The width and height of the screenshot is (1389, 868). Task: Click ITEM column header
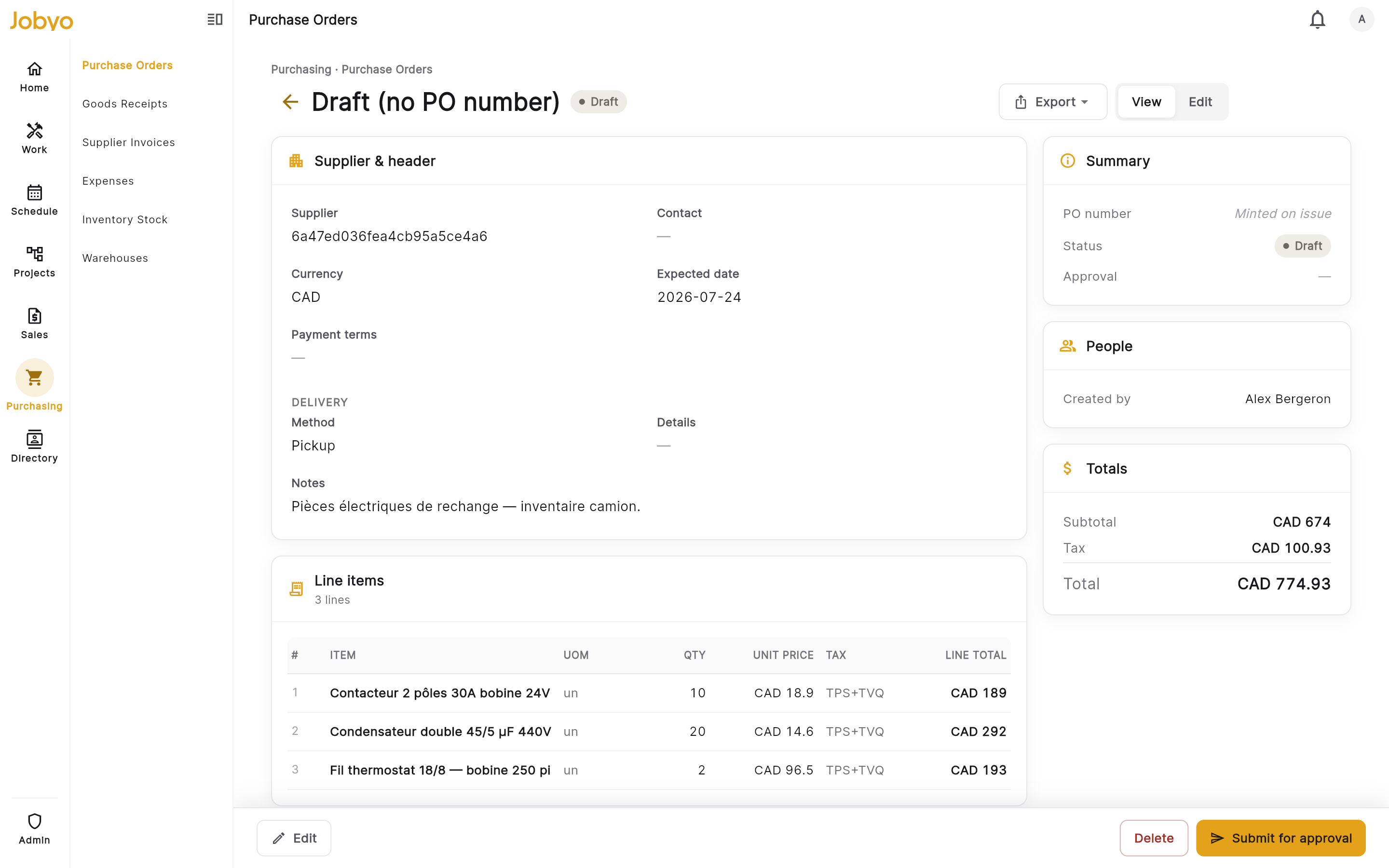point(342,655)
